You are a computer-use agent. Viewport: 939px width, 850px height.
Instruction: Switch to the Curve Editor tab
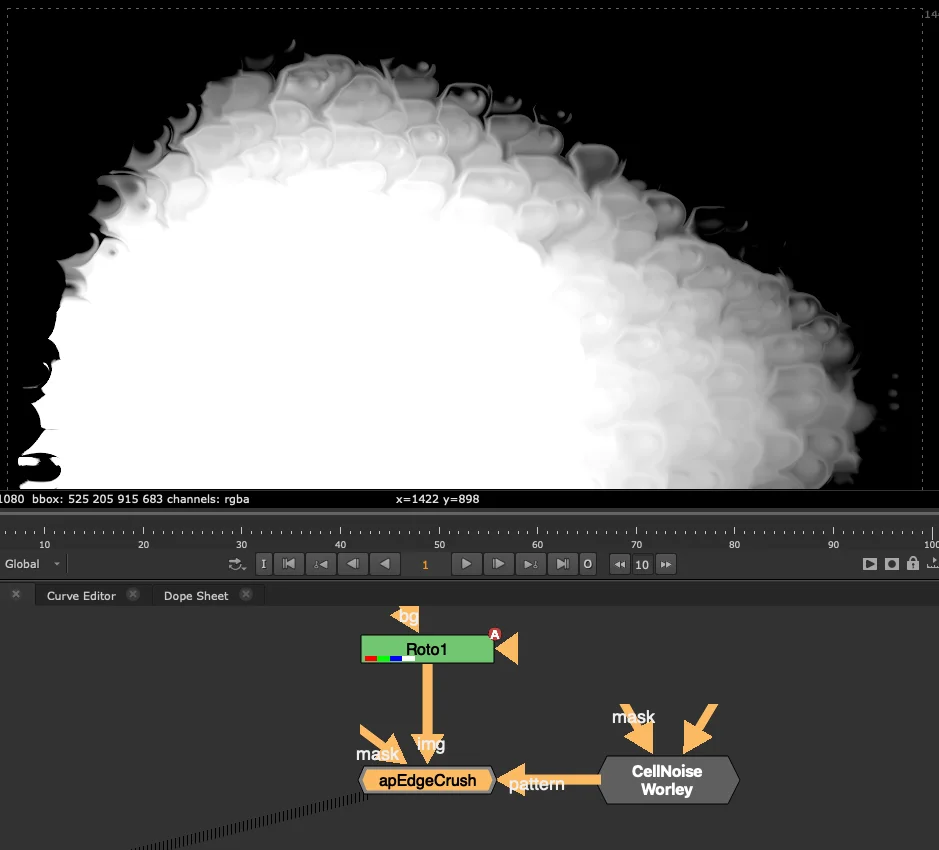point(80,595)
